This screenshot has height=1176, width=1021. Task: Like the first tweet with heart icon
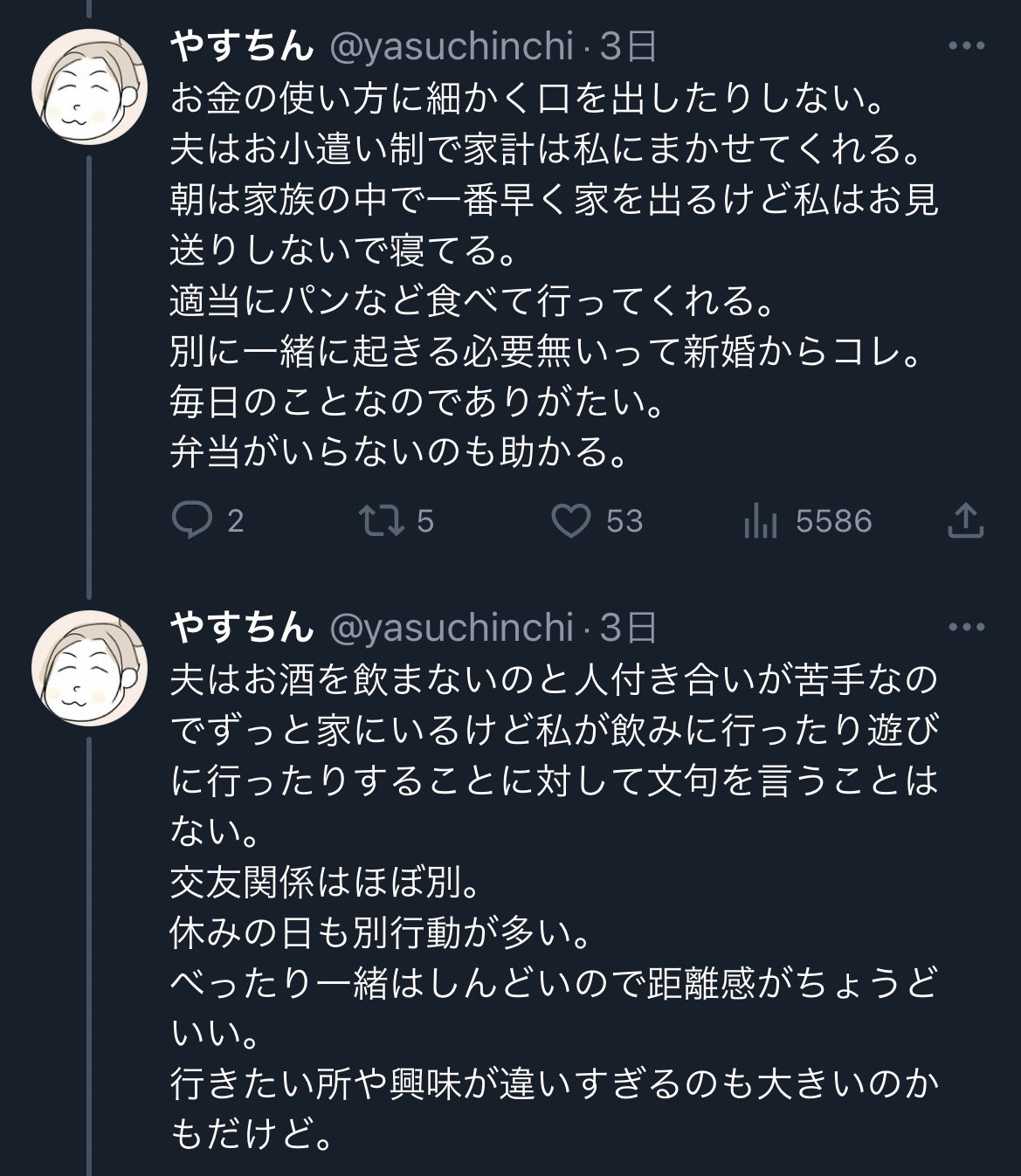(x=571, y=521)
